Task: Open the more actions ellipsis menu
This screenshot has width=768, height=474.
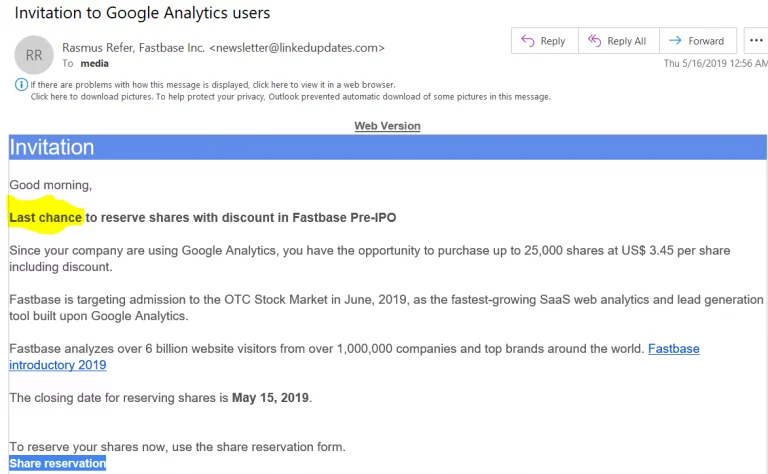Action: click(756, 41)
